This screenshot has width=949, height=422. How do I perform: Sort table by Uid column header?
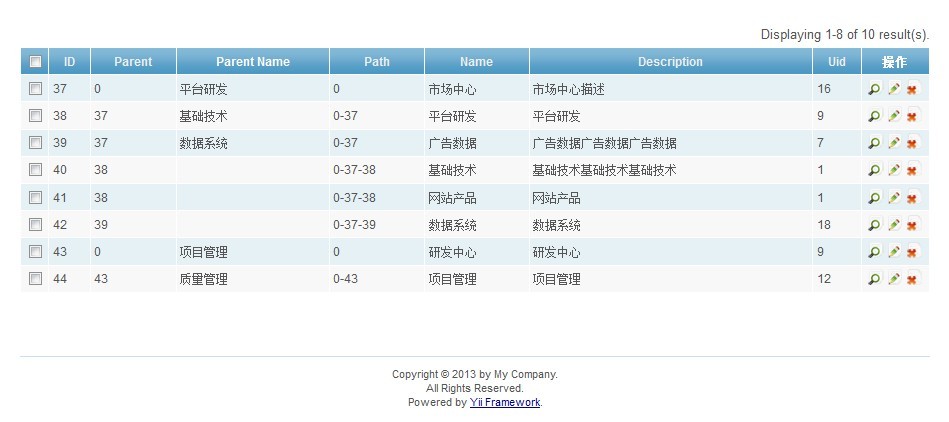(x=836, y=62)
